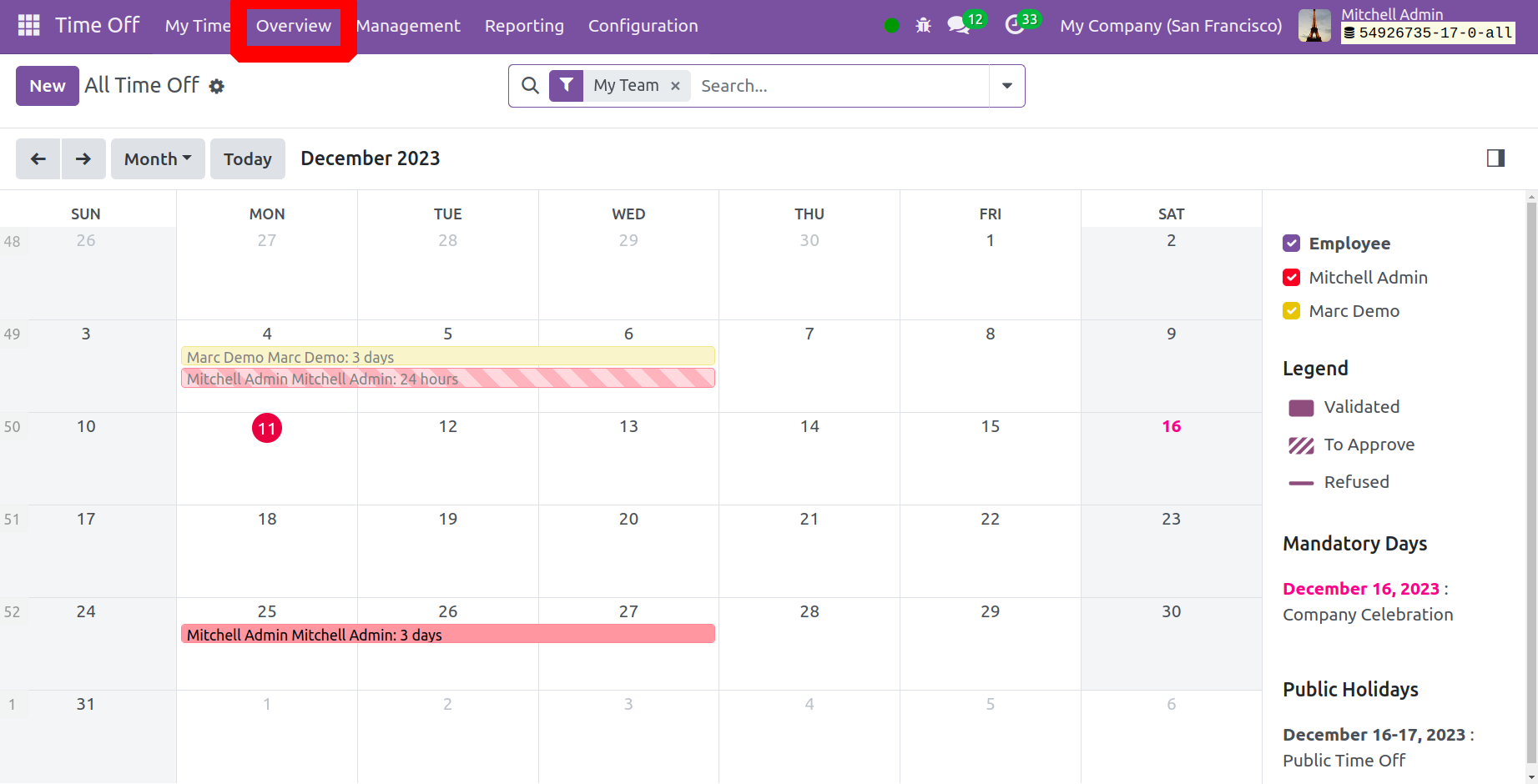Go to previous month with left arrow
Screen dimensions: 1538x784
(x=38, y=159)
